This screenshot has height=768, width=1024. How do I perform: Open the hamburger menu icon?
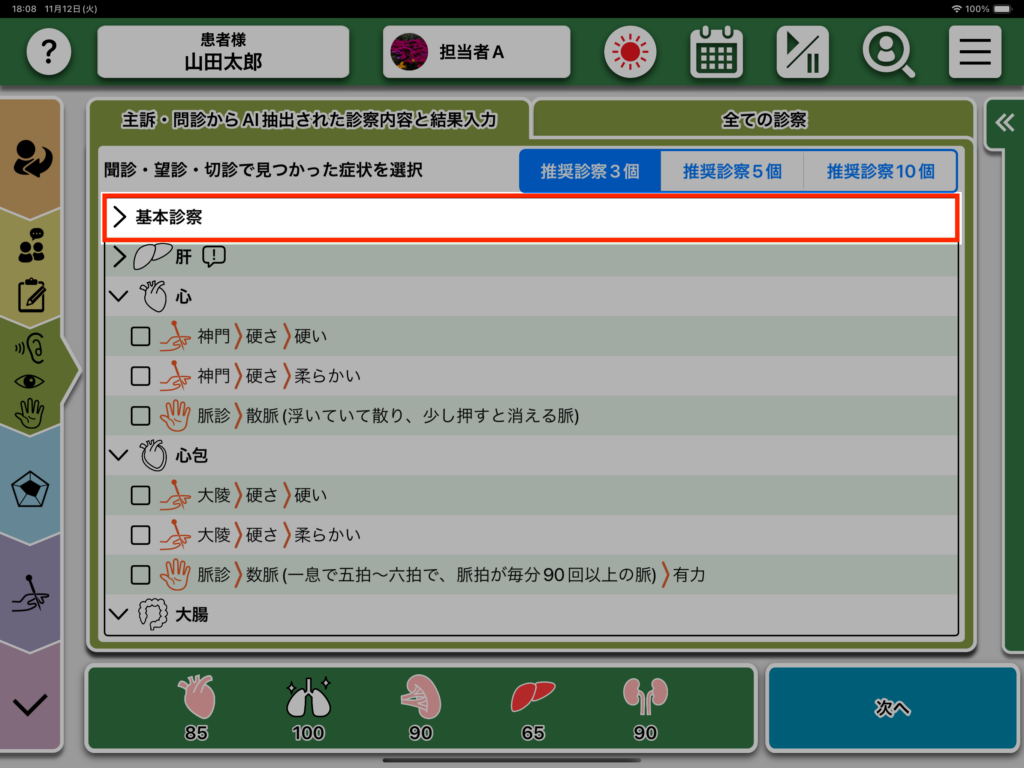pos(975,52)
